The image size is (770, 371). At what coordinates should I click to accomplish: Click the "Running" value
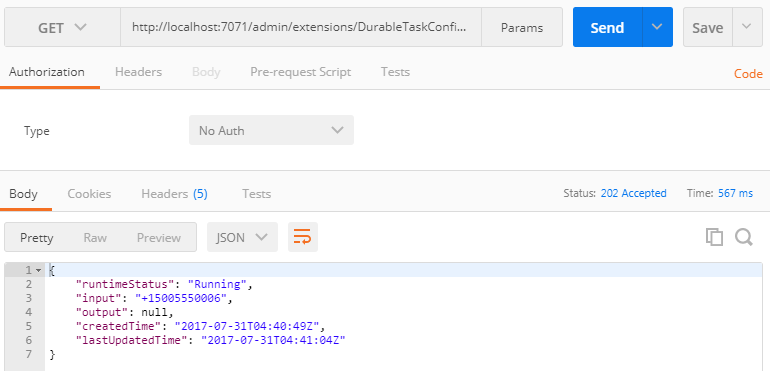(x=218, y=284)
